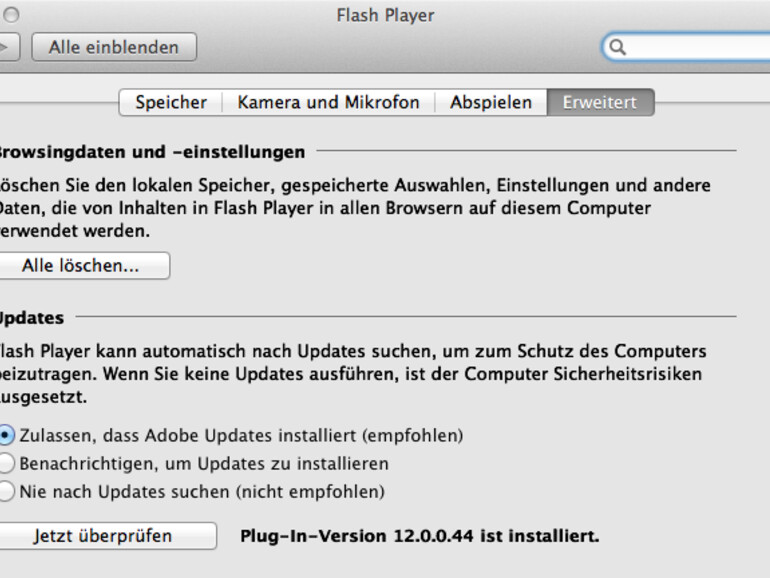Open the Kamera und Mikrofon tab
Image resolution: width=770 pixels, height=578 pixels.
(328, 103)
